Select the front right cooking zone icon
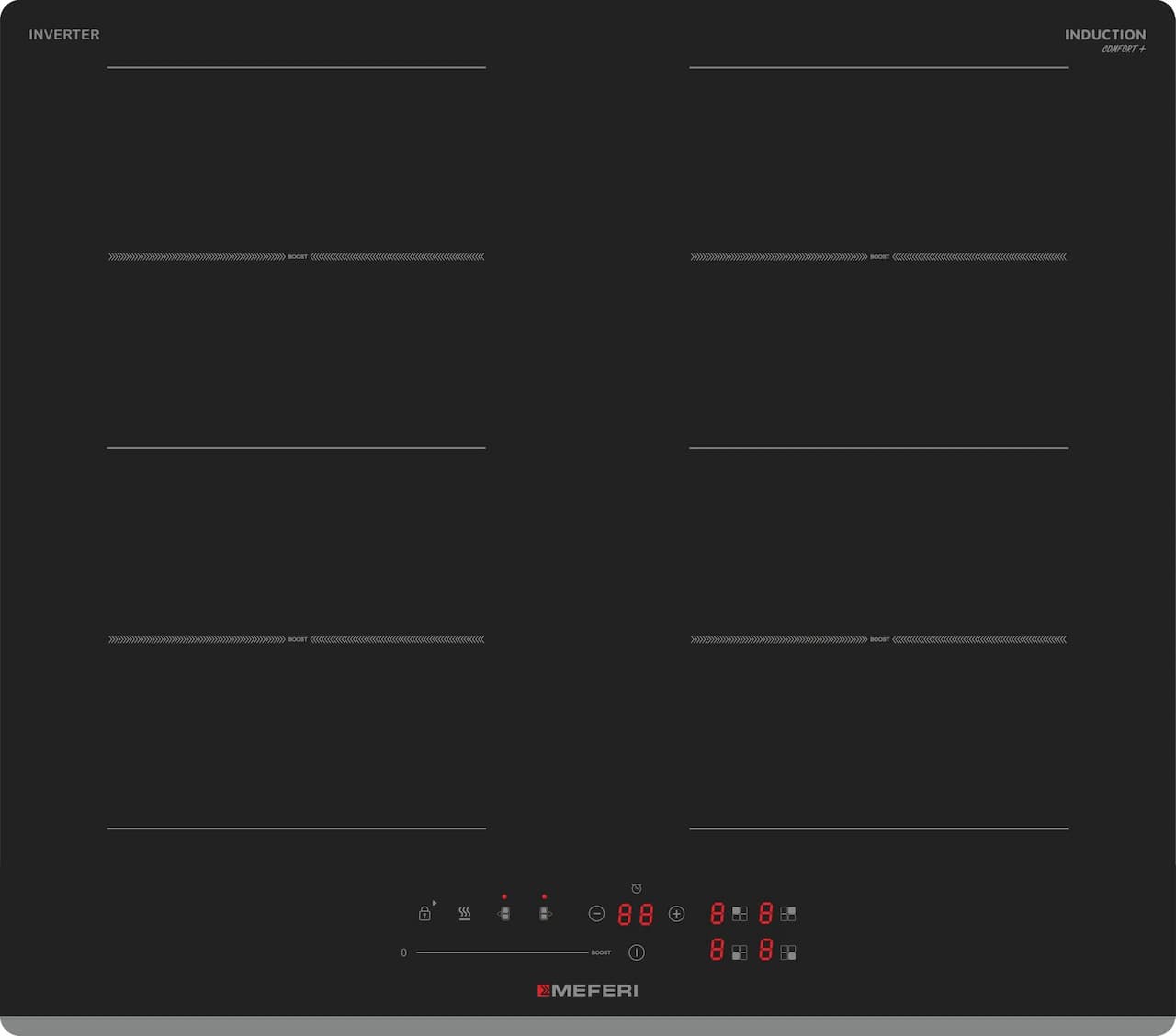1176x1036 pixels. 788,952
